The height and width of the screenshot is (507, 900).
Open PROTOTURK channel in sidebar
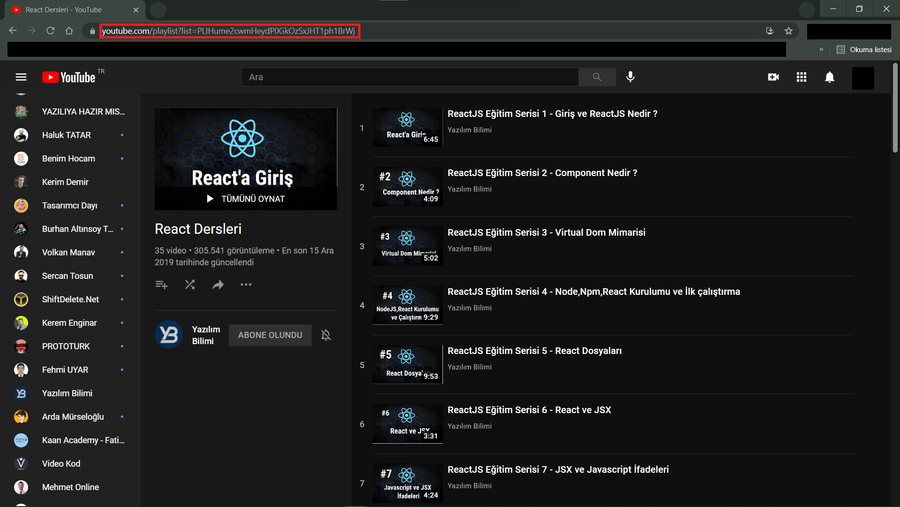point(70,346)
